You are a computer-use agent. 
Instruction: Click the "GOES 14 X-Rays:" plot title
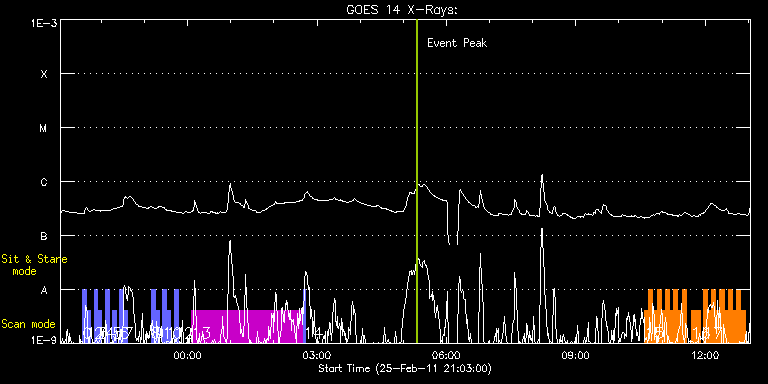point(402,10)
